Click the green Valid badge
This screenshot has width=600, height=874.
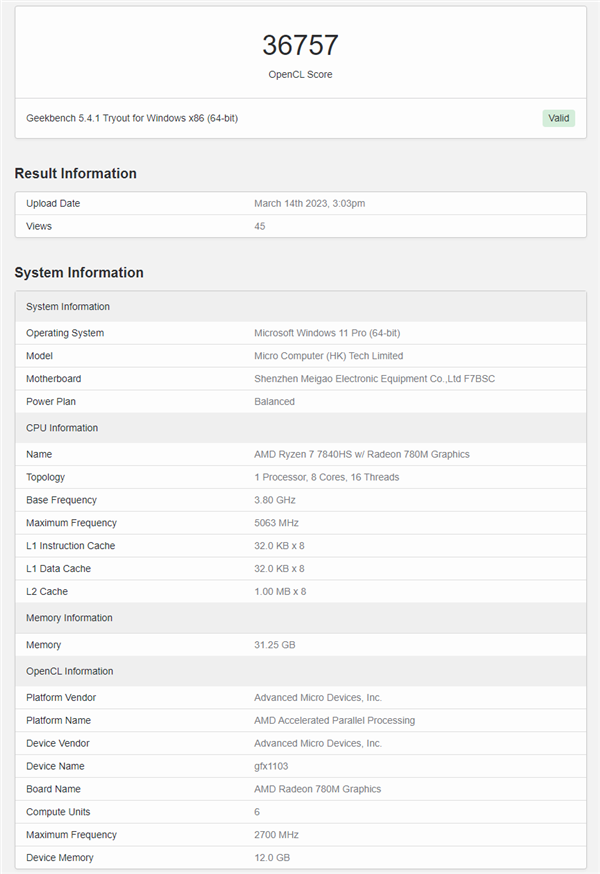pyautogui.click(x=559, y=118)
